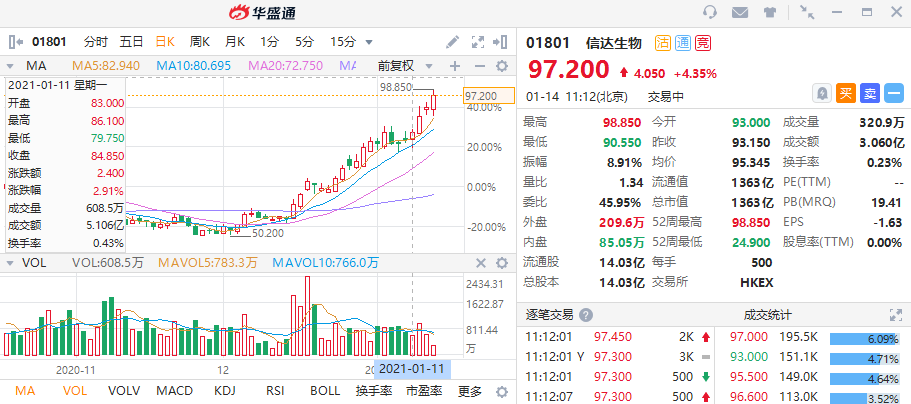This screenshot has width=911, height=404.
Task: Switch to the 15分 fifteen-minute chart
Action: [x=343, y=42]
